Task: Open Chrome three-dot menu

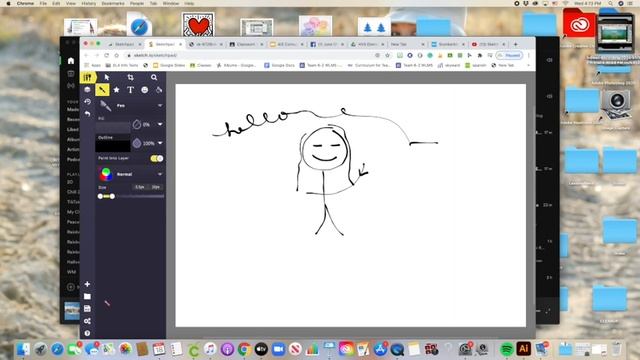Action: point(529,55)
